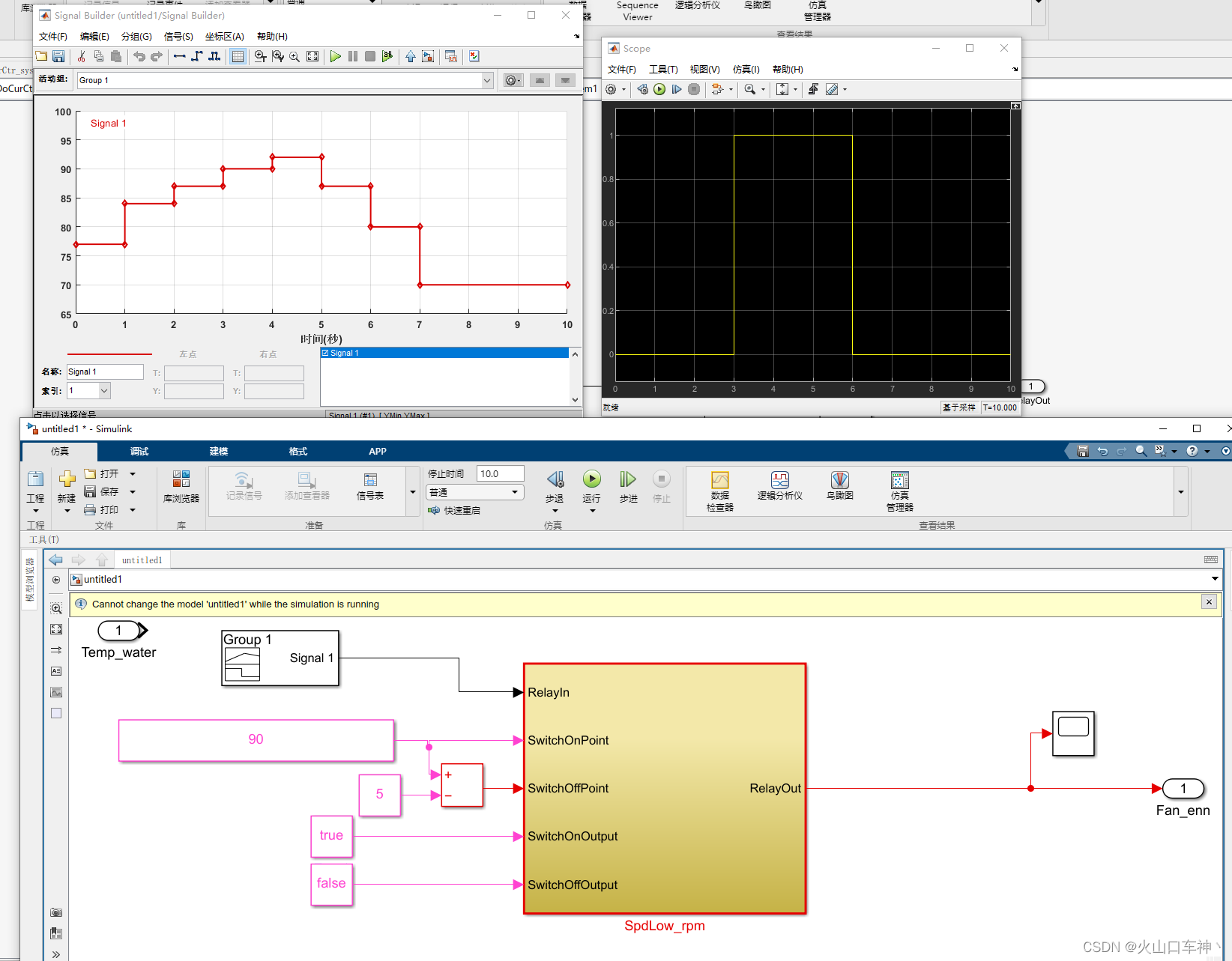The width and height of the screenshot is (1232, 961).
Task: Open 信号(S) menu in Signal Builder
Action: [178, 36]
